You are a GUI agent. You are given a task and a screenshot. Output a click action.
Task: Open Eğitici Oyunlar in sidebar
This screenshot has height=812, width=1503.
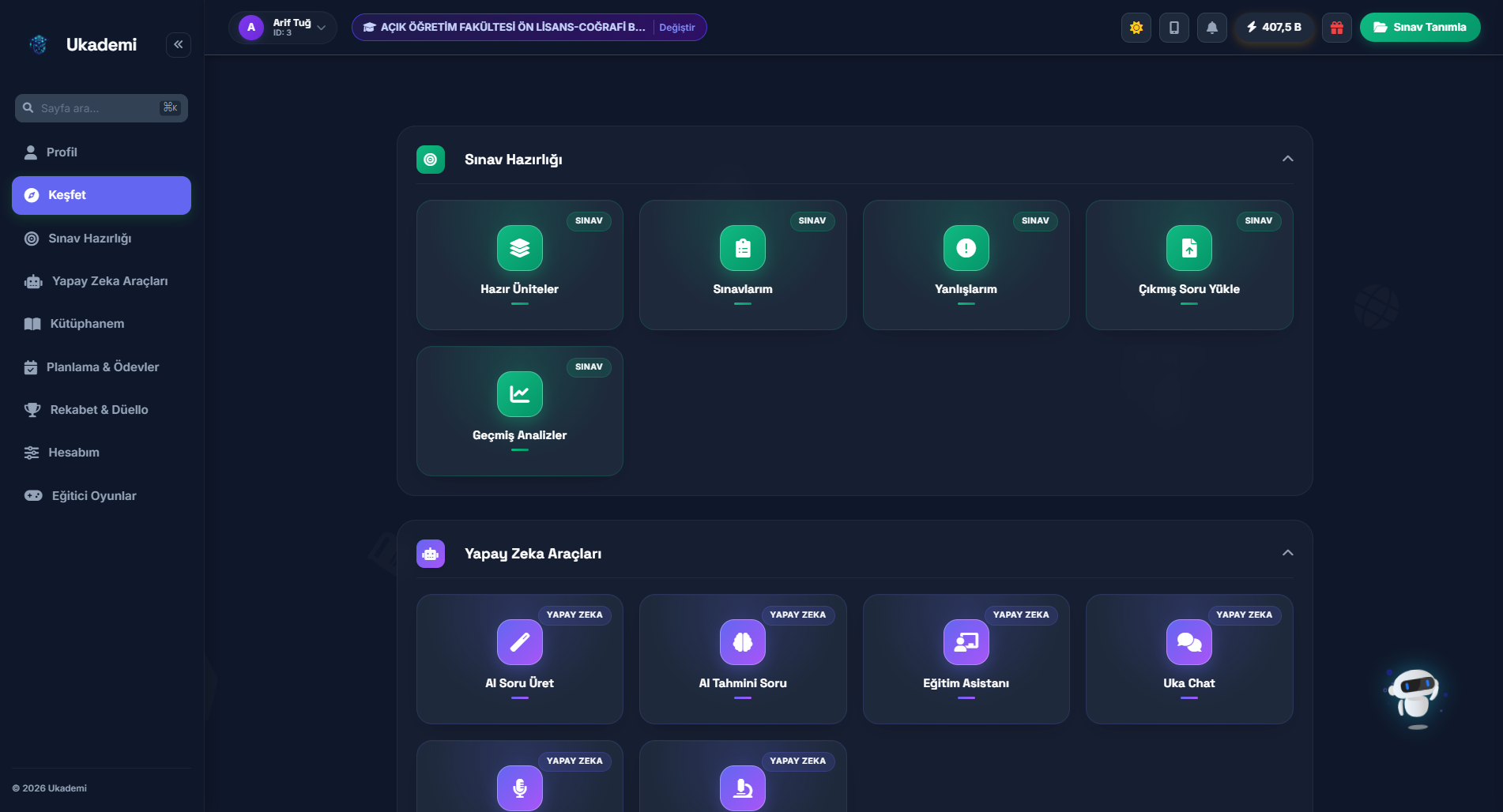pos(101,496)
